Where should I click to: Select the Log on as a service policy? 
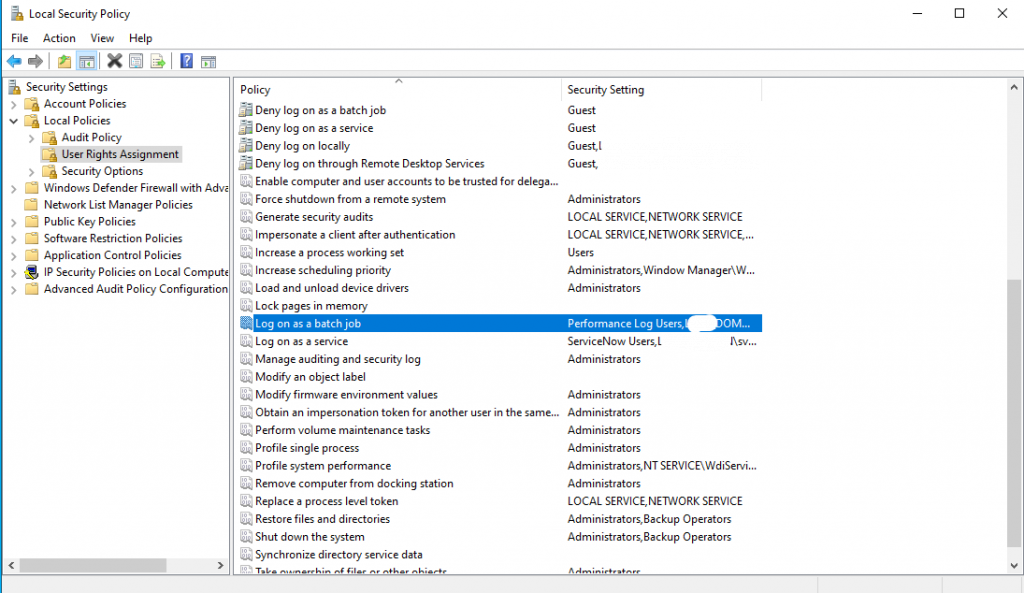tap(301, 342)
